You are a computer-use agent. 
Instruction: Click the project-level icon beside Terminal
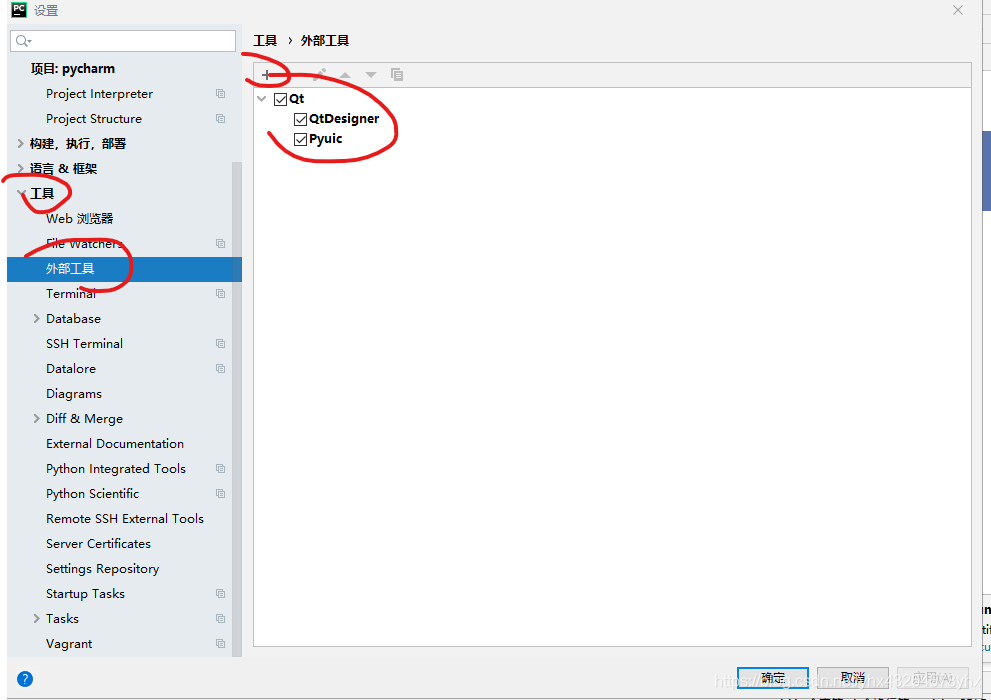221,293
